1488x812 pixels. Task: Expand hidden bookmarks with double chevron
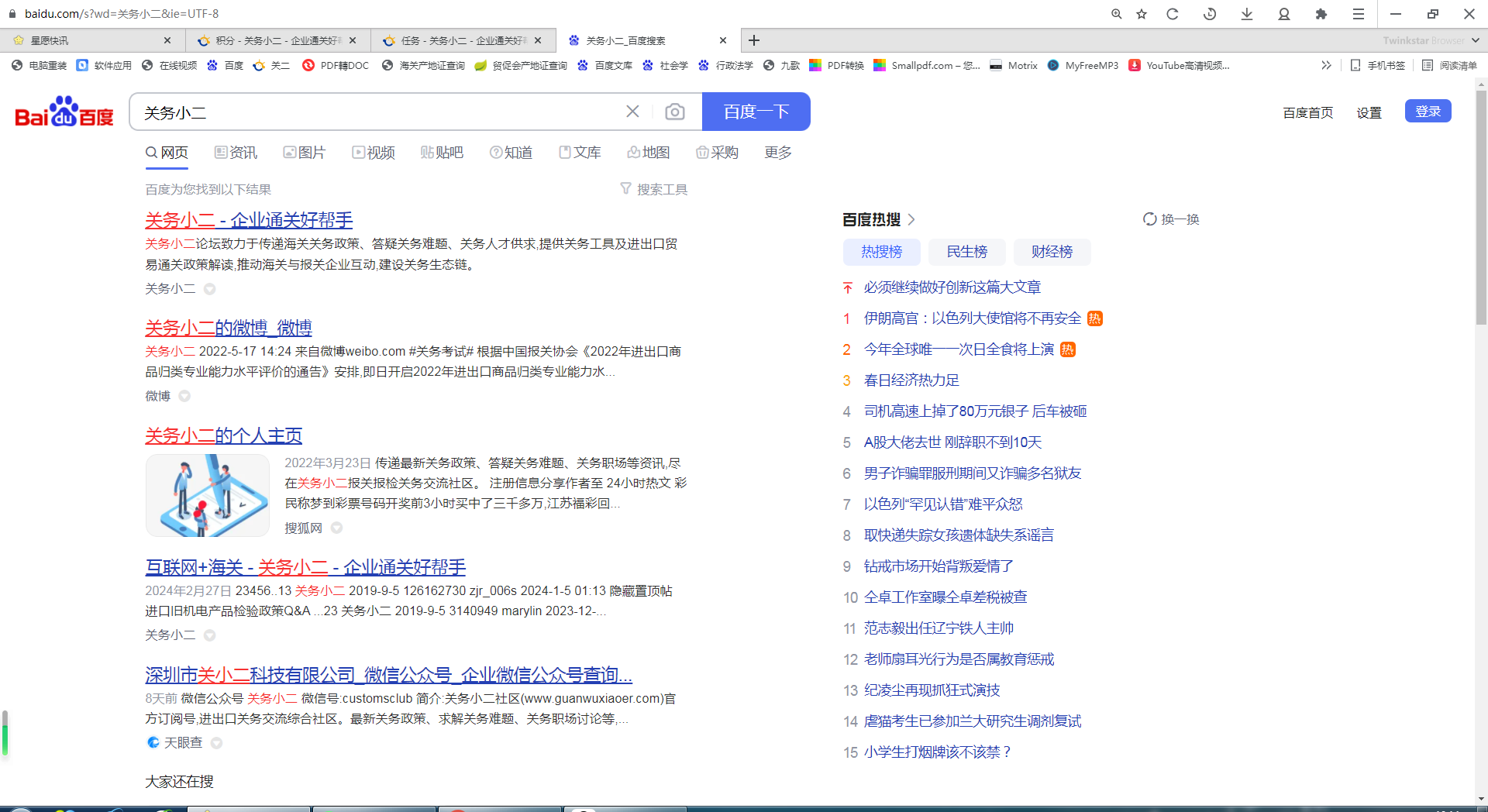(x=1326, y=66)
